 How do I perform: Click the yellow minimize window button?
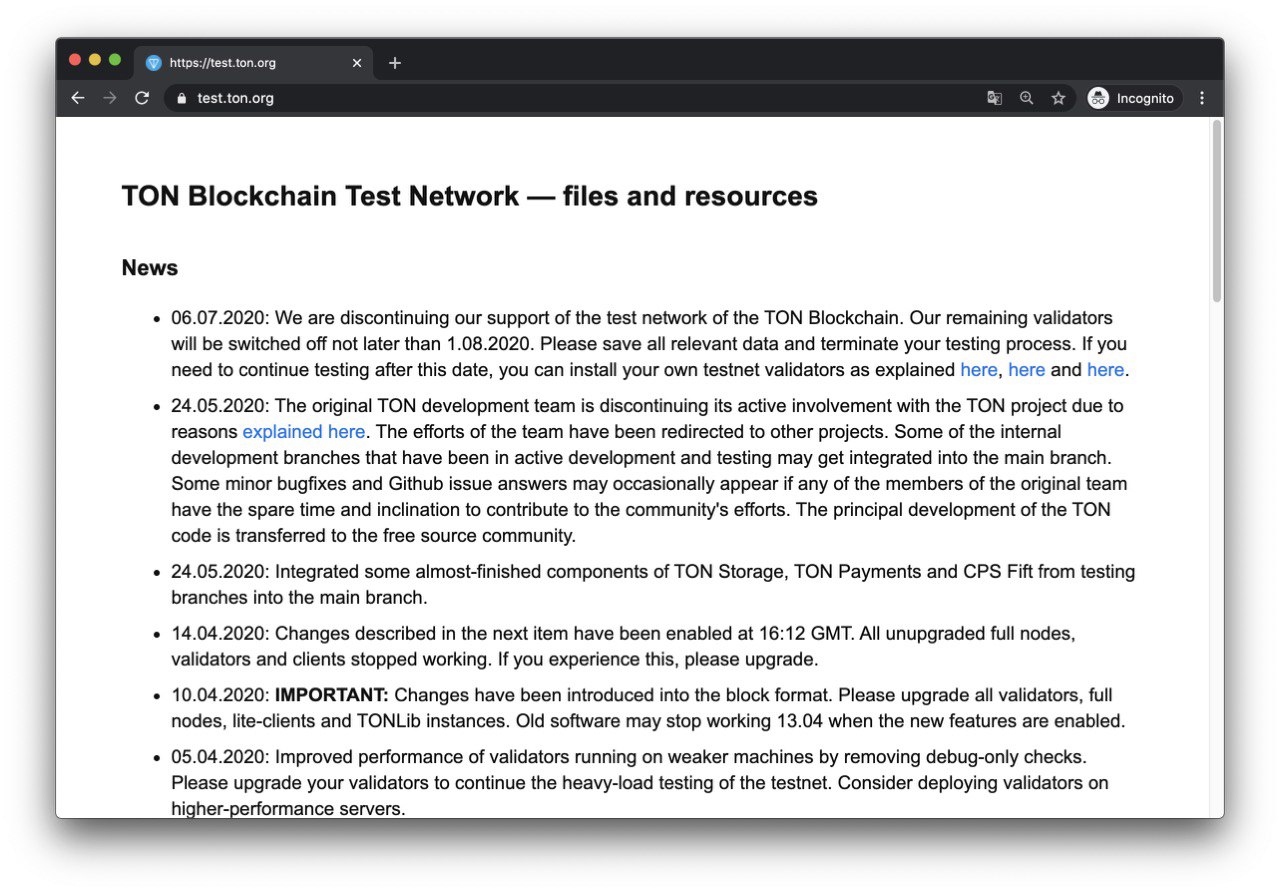pos(95,60)
